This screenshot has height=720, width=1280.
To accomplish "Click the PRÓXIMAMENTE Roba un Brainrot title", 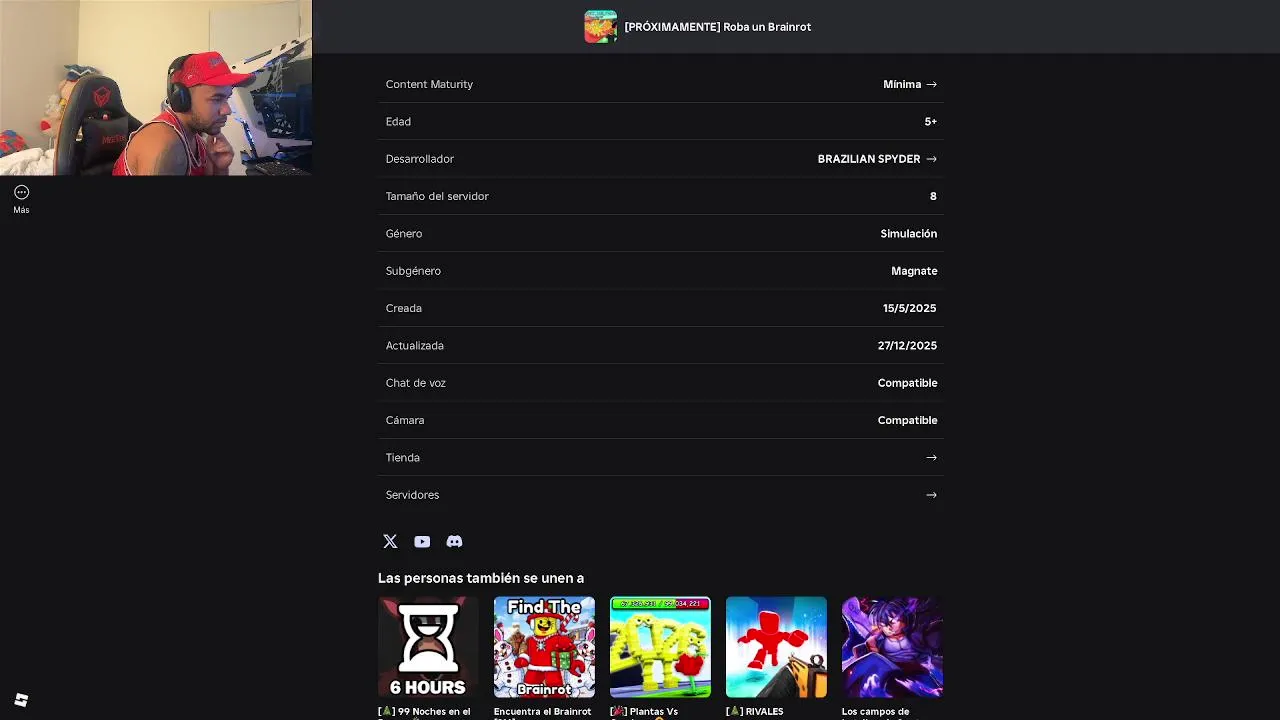I will point(718,27).
